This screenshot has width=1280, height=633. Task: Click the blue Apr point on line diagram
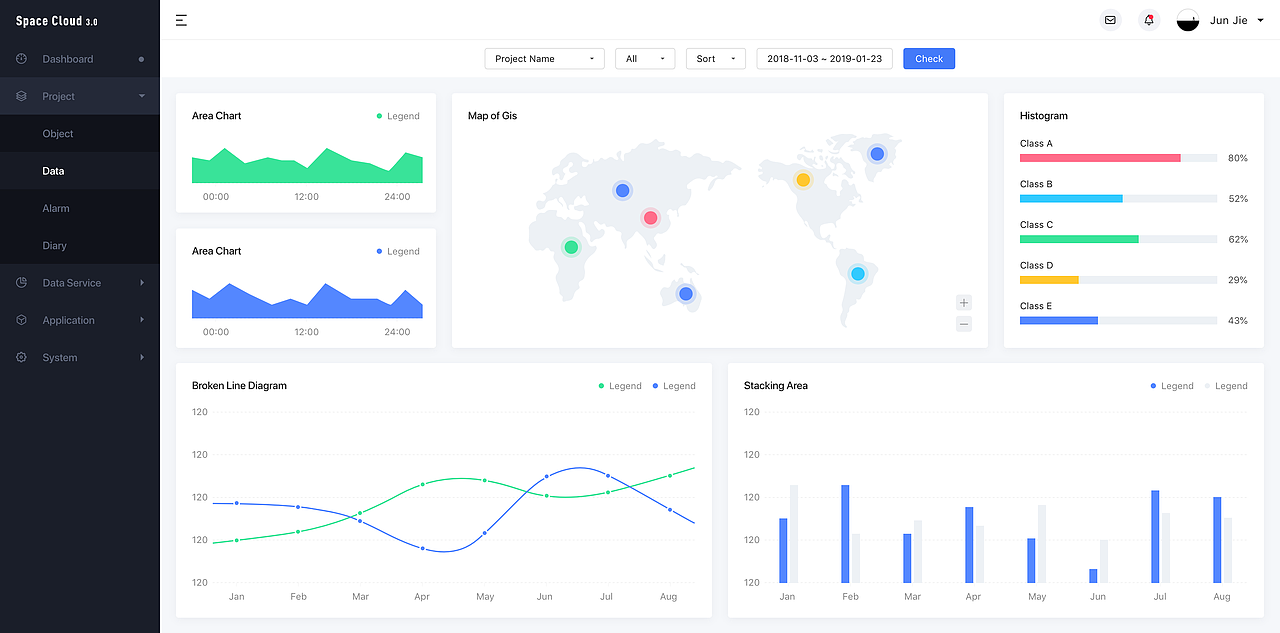422,548
